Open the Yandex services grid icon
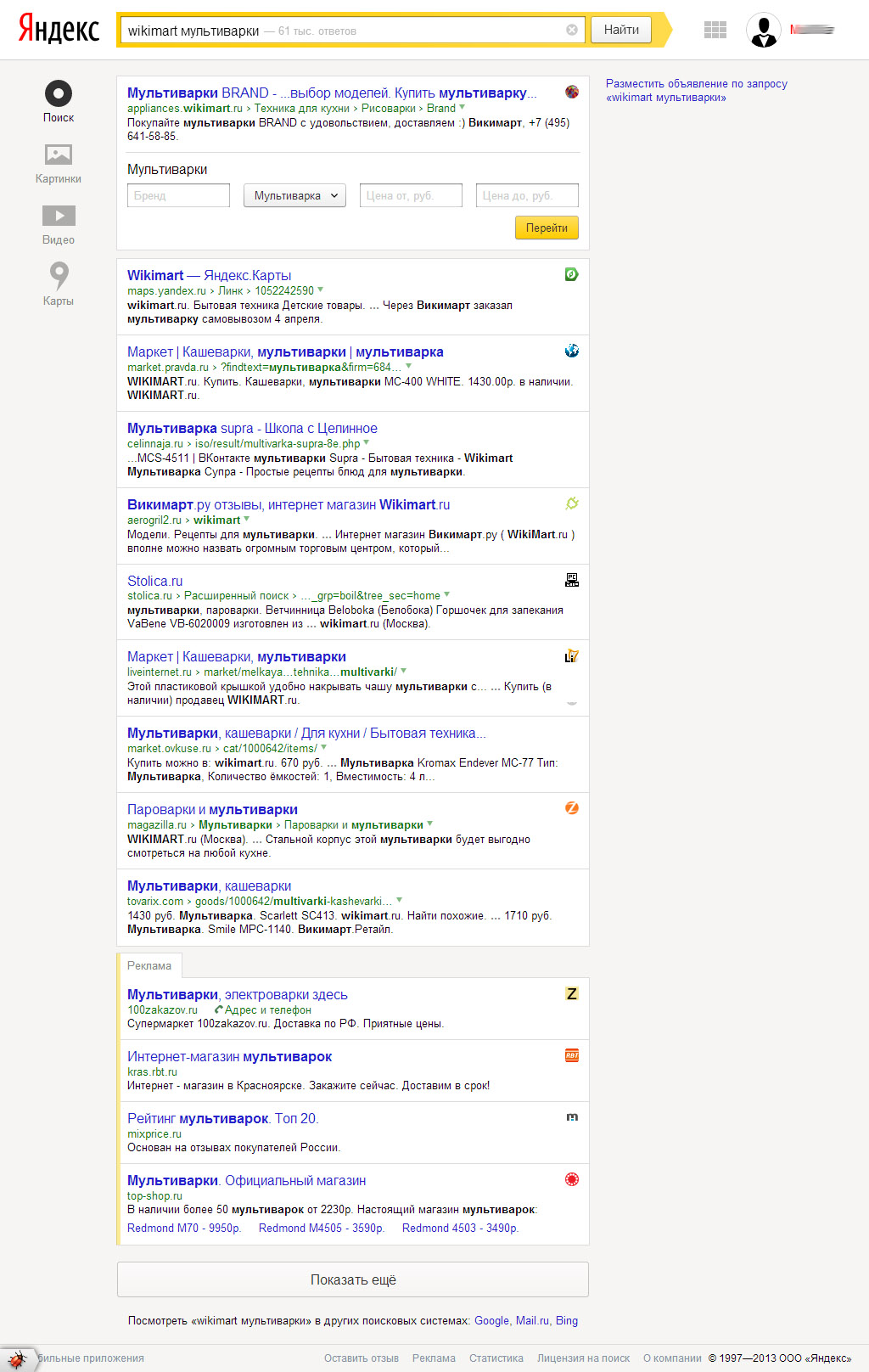 click(x=715, y=30)
